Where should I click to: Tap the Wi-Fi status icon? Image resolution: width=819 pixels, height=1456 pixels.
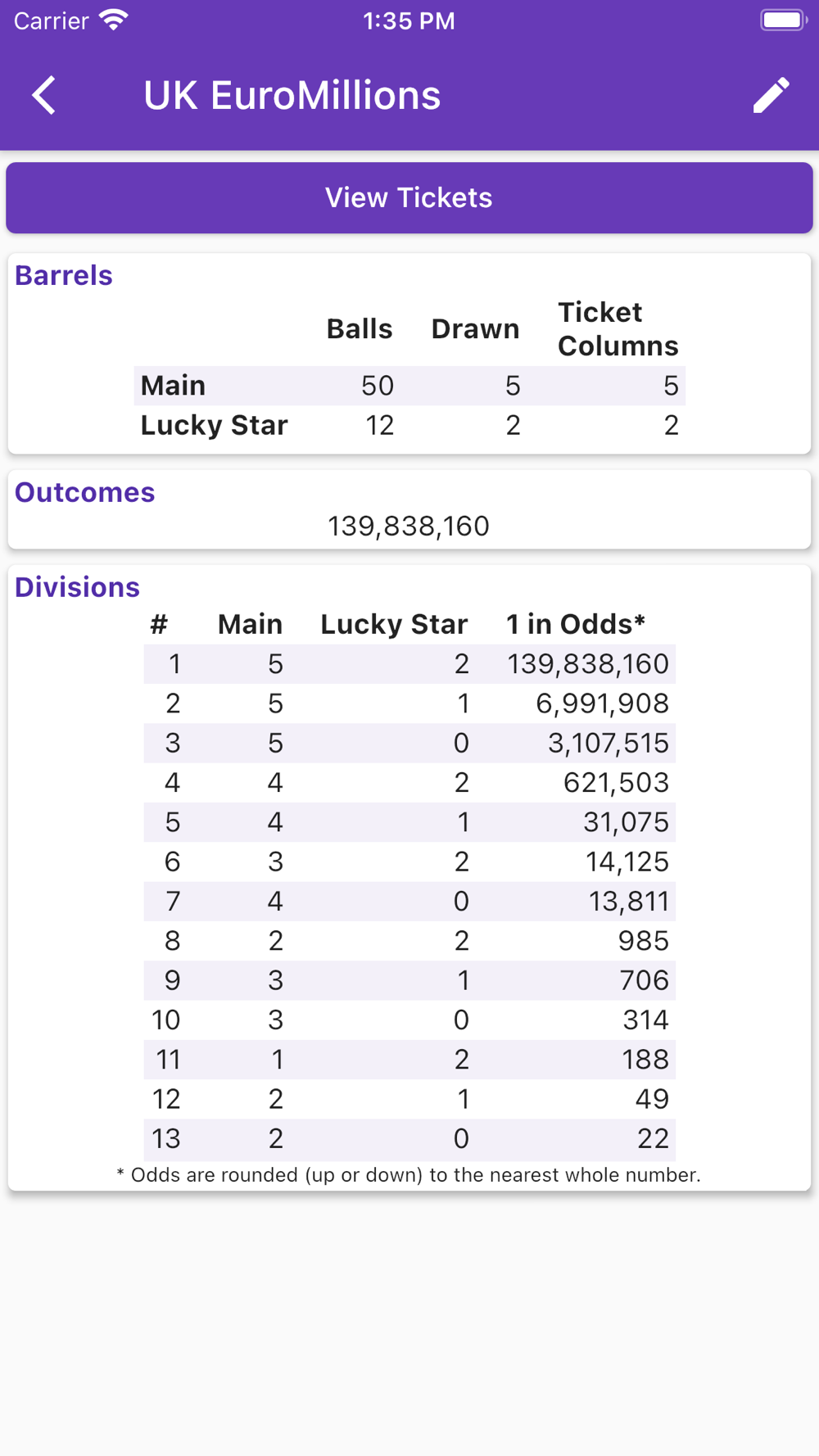click(x=114, y=20)
